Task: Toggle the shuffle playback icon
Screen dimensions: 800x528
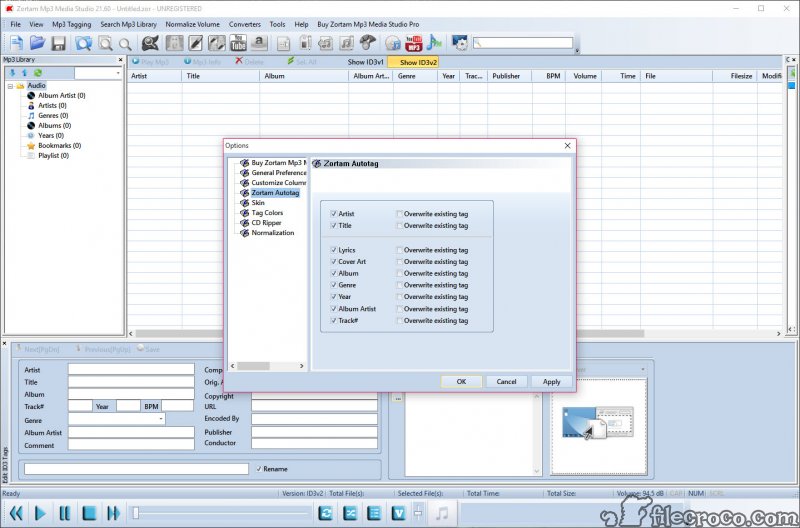Action: 350,513
